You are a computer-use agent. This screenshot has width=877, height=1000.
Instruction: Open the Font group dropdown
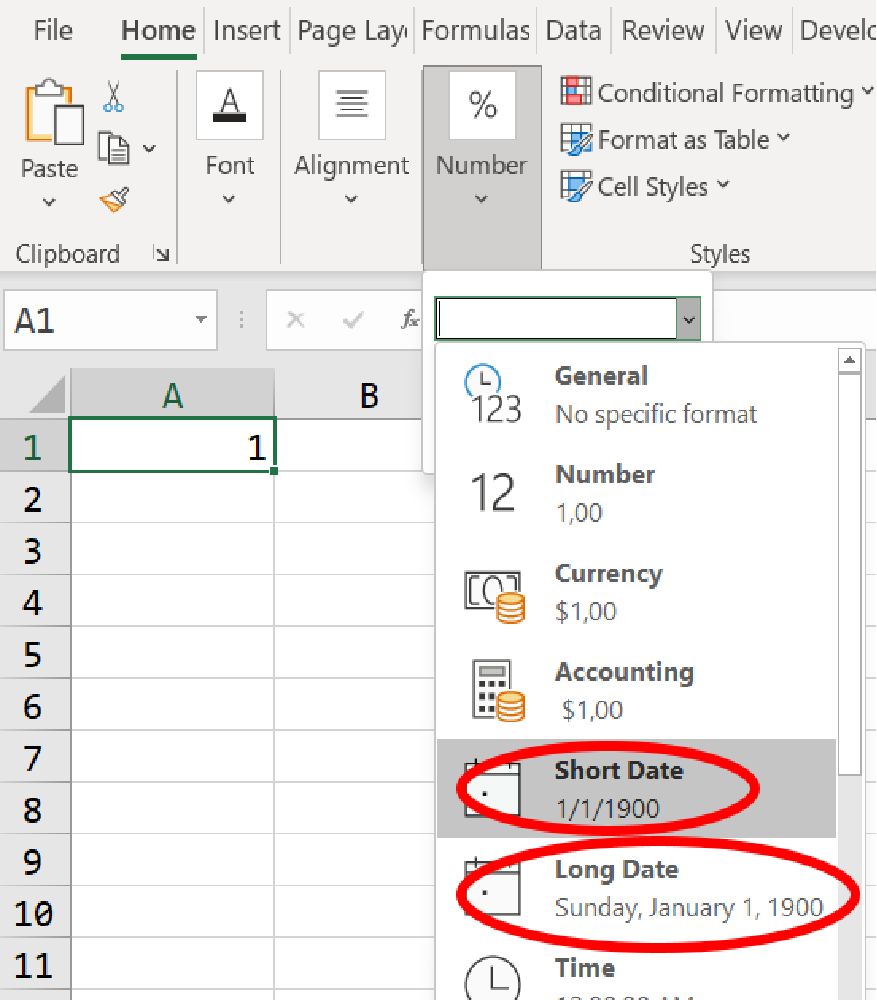pyautogui.click(x=229, y=199)
